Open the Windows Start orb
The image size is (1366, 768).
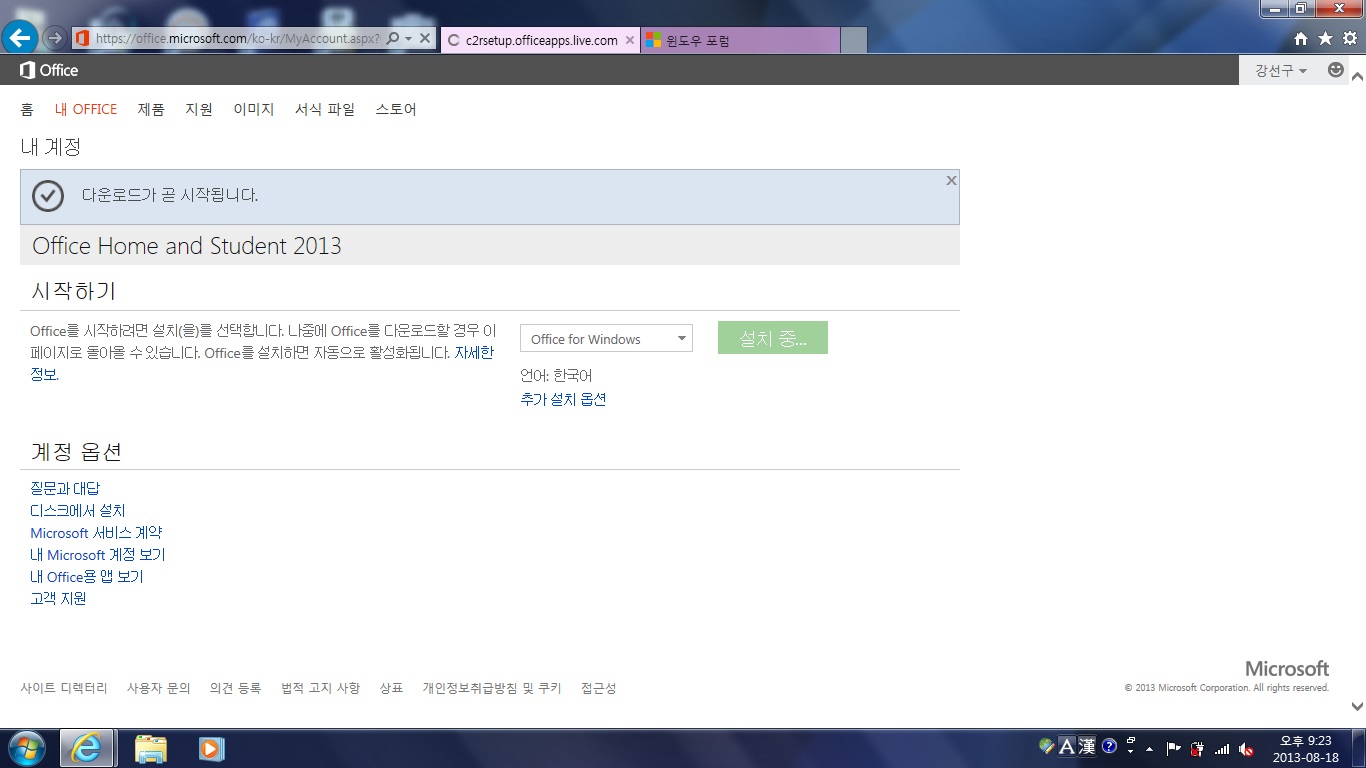click(25, 748)
